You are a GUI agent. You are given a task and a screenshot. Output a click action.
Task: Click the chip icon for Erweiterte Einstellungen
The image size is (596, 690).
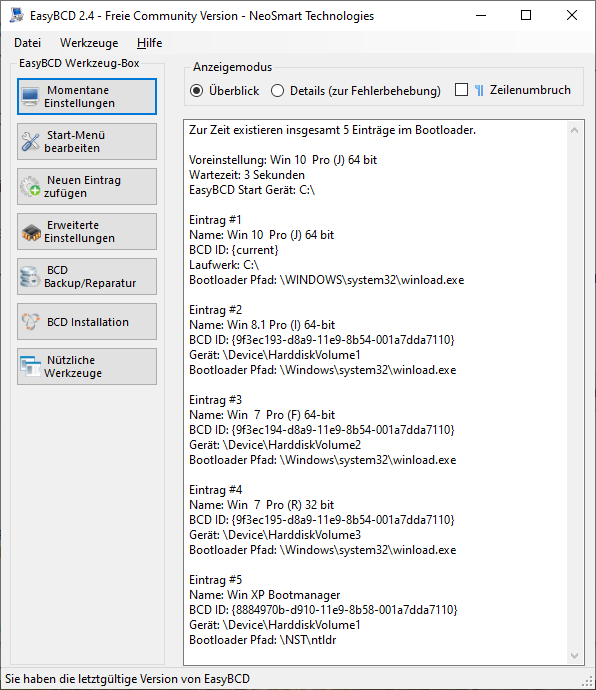pos(30,232)
